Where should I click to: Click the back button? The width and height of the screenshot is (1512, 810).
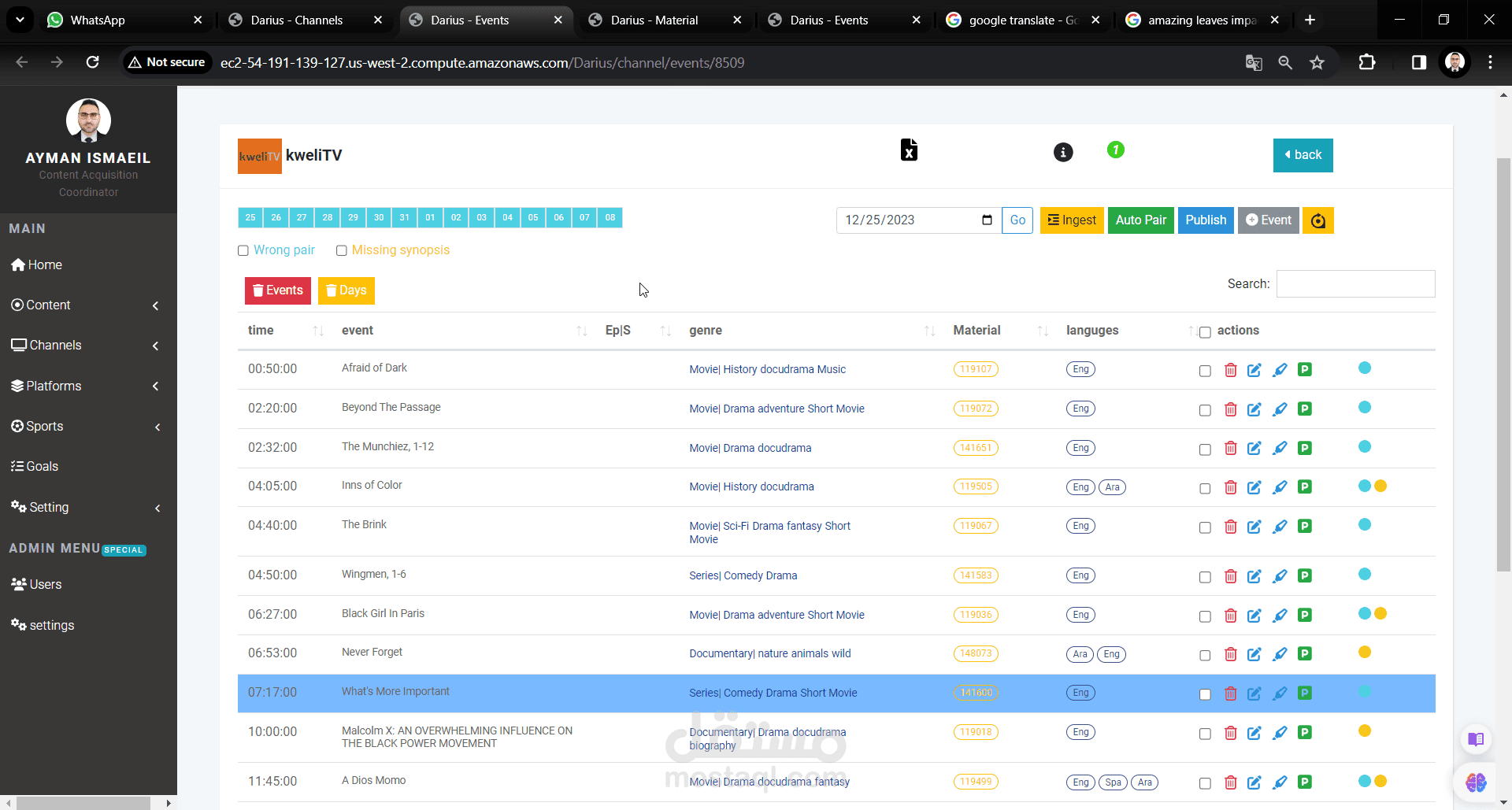(1303, 155)
